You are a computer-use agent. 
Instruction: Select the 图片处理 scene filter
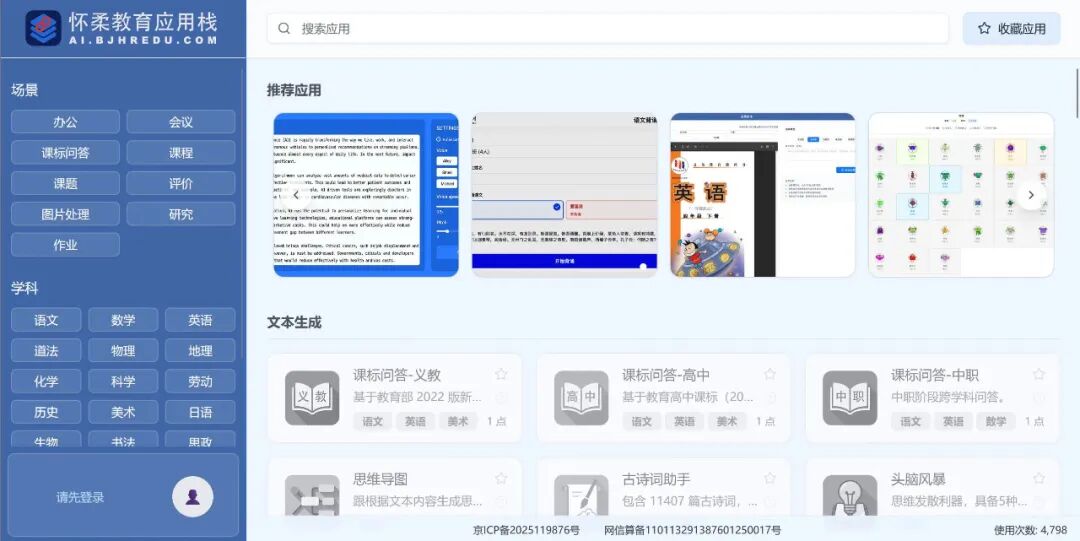(x=65, y=214)
